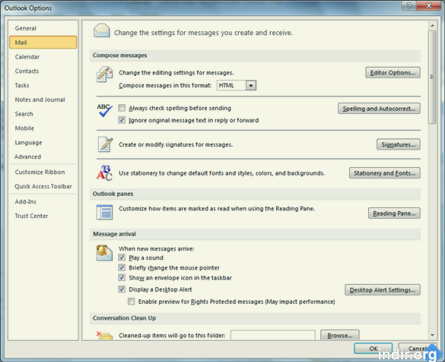This screenshot has width=445, height=362.
Task: Click the signature pen icon
Action: click(x=105, y=144)
